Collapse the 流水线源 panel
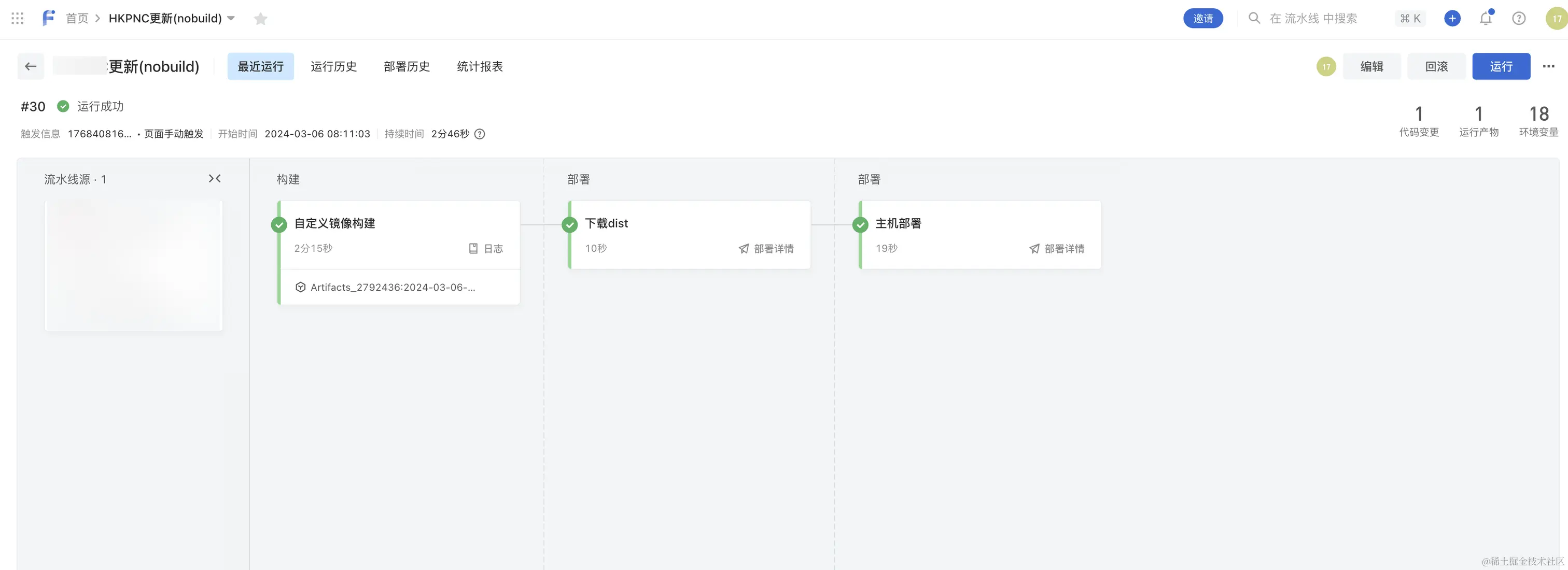The width and height of the screenshot is (1568, 570). point(214,179)
